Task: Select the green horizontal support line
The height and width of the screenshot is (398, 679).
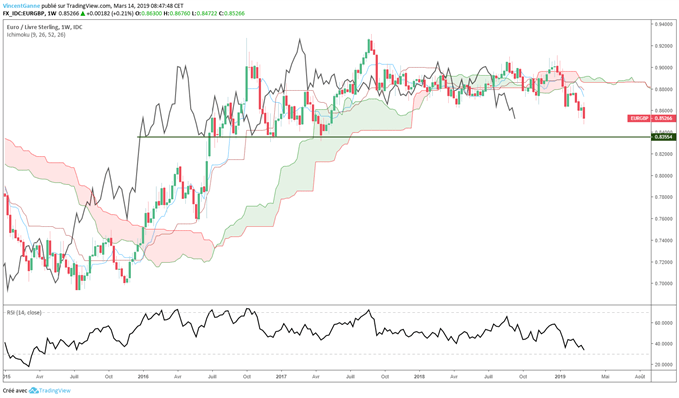Action: pyautogui.click(x=394, y=137)
